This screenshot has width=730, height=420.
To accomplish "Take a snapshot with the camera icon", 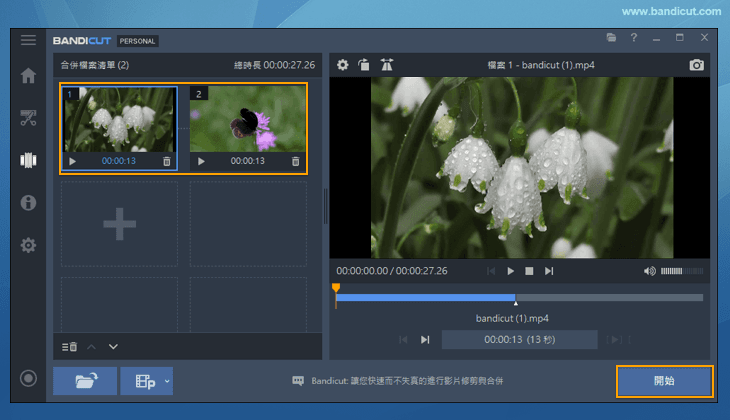I will [696, 65].
